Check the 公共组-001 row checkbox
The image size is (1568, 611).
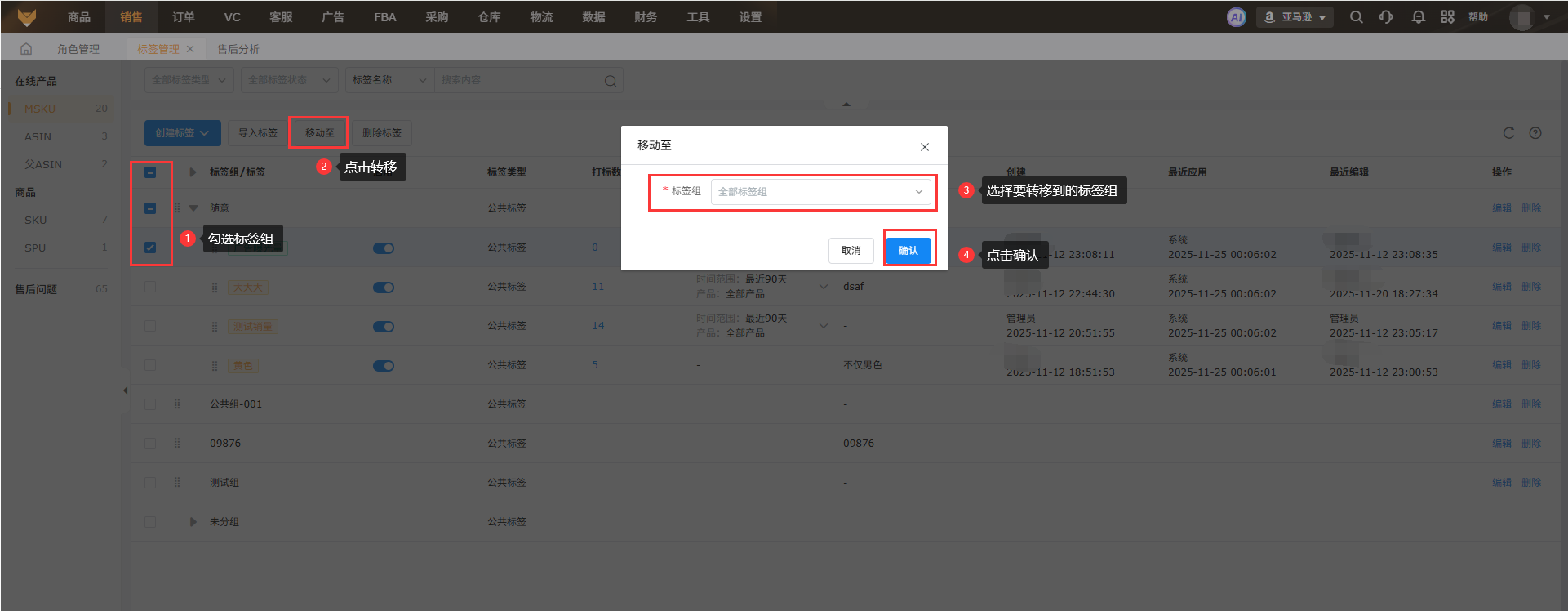point(150,404)
